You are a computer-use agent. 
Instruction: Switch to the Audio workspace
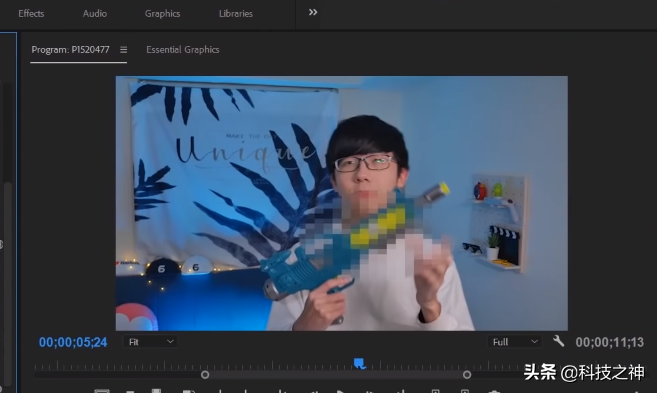[95, 13]
